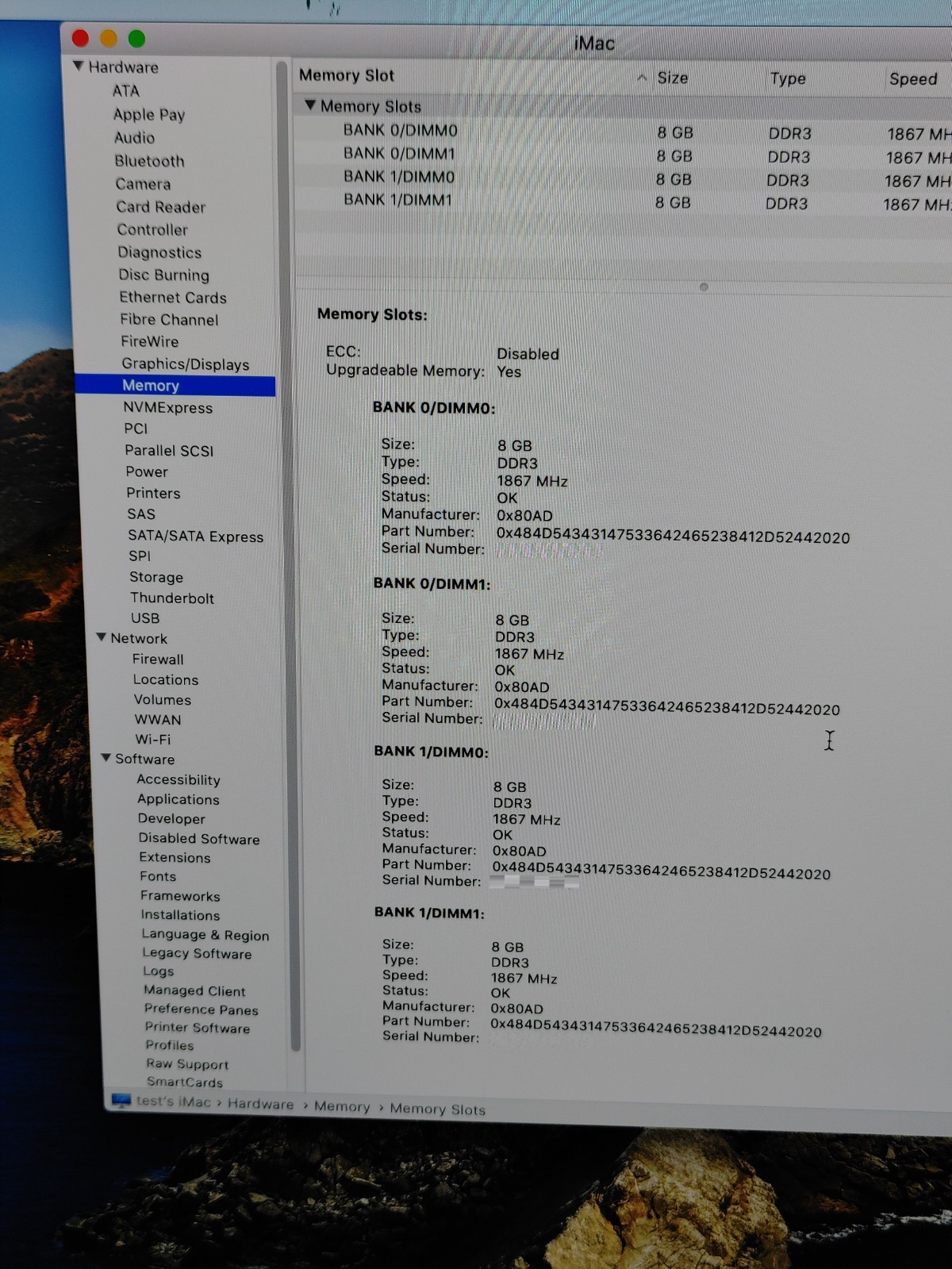Select Printers in the sidebar
The width and height of the screenshot is (952, 1269).
[x=153, y=493]
